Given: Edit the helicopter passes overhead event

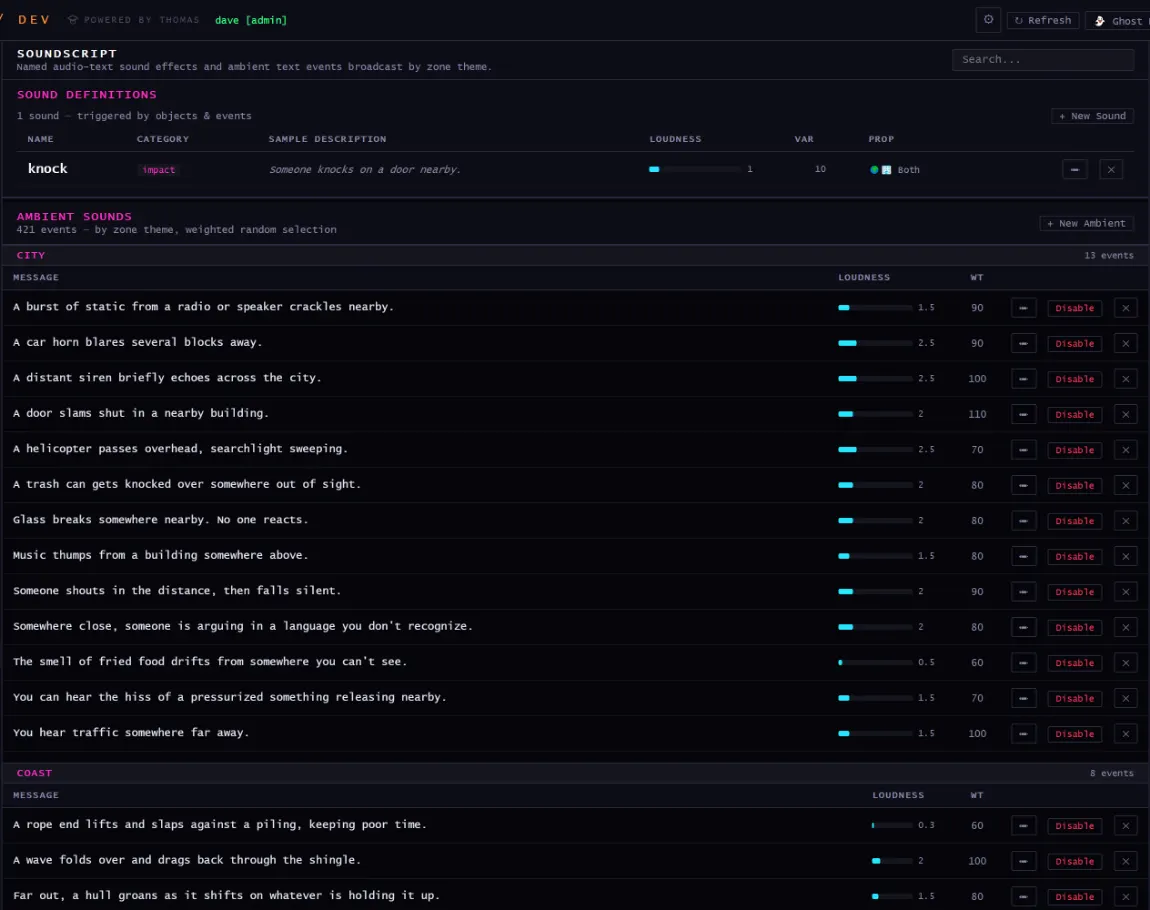Looking at the screenshot, I should (x=1023, y=450).
